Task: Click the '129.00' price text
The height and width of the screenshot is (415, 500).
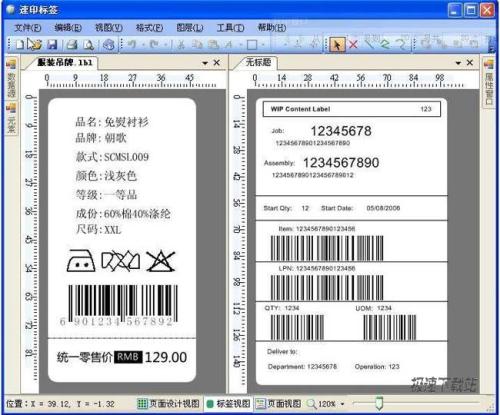Action: tap(166, 357)
